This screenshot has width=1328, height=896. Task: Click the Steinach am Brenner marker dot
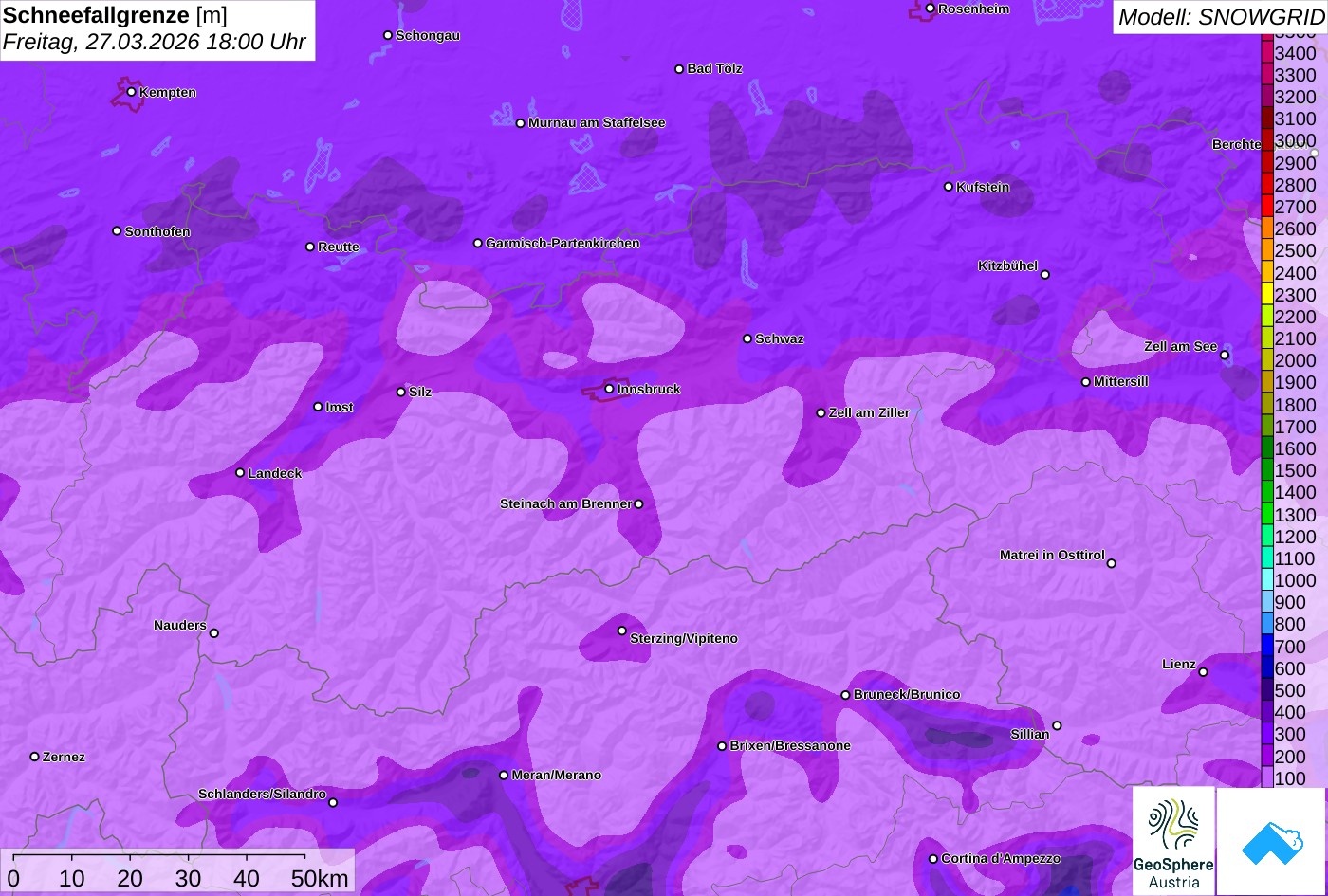tap(638, 504)
